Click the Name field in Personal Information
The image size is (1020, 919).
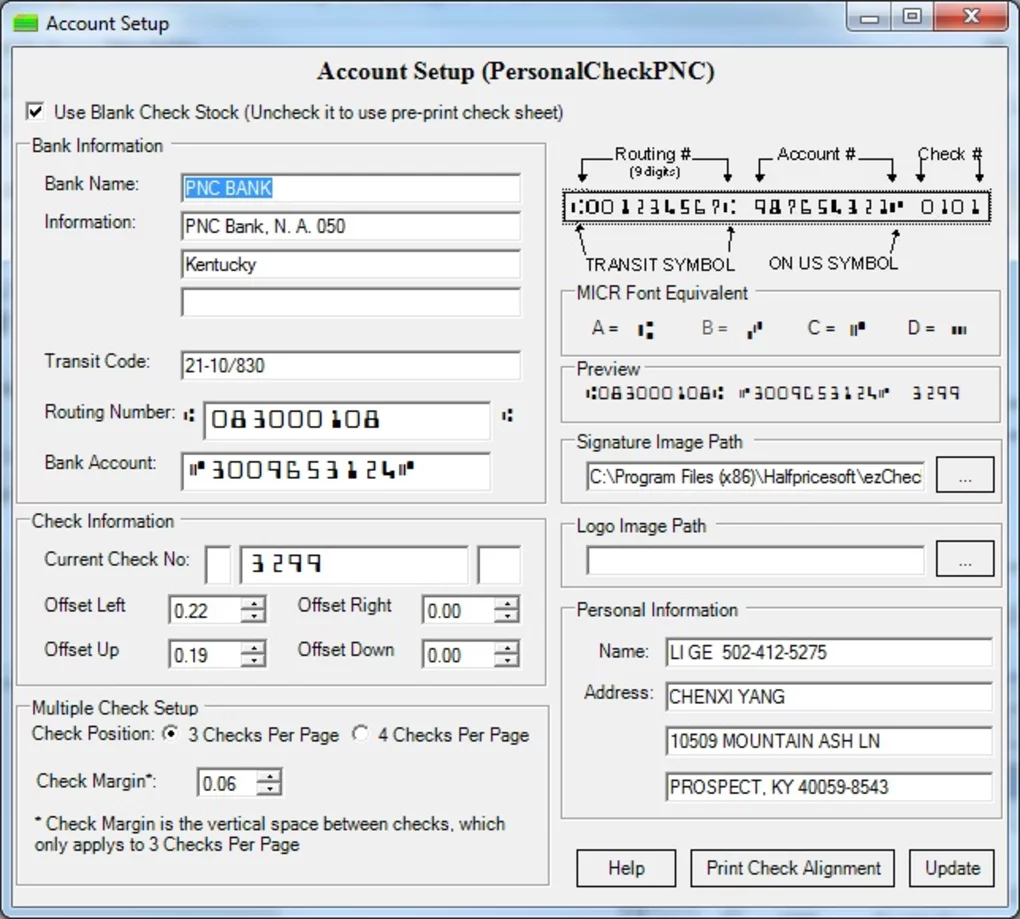click(x=829, y=652)
